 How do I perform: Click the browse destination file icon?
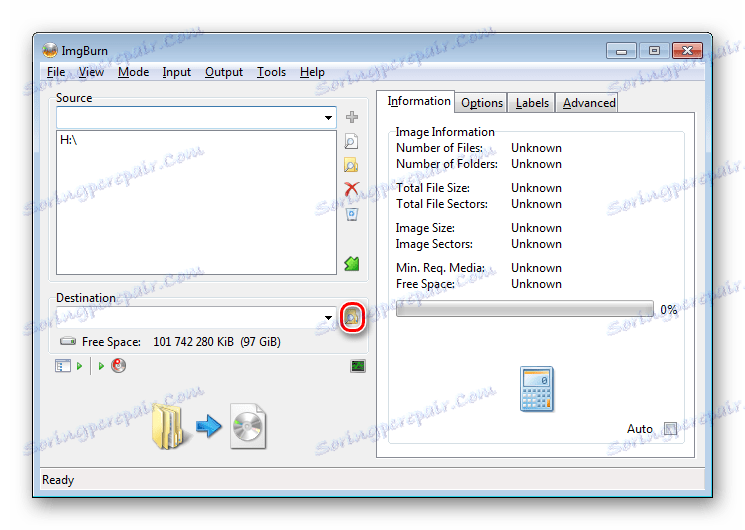(352, 317)
